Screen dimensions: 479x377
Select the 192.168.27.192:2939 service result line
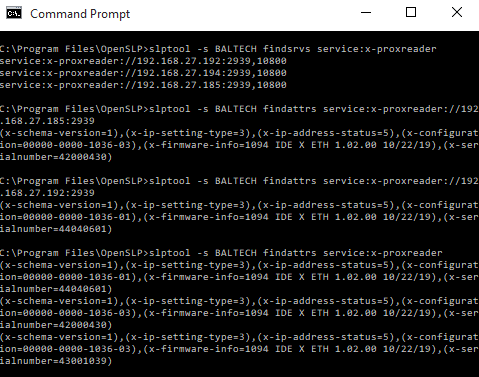click(x=143, y=61)
